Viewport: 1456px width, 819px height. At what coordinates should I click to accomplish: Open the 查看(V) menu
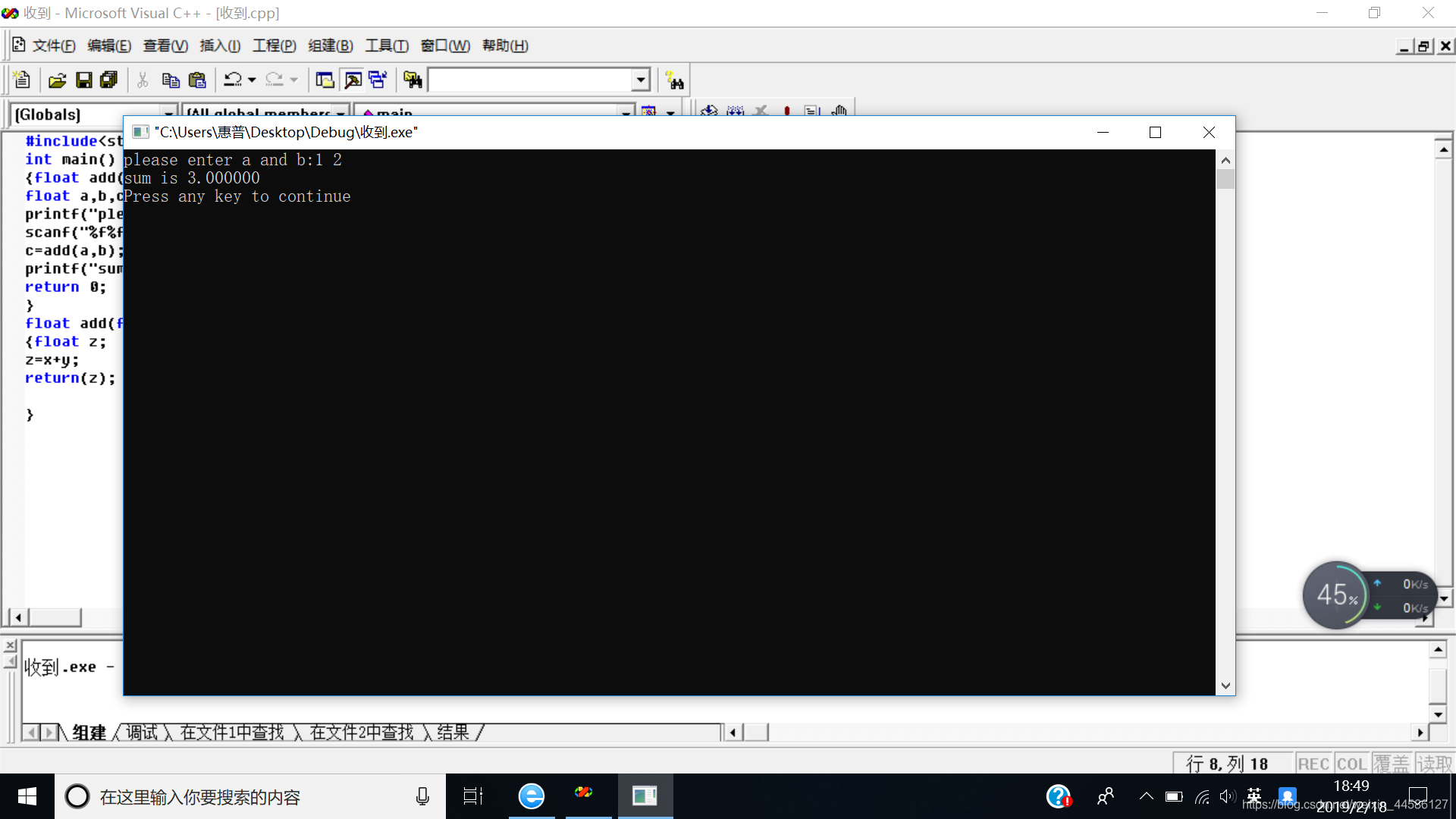(x=165, y=45)
